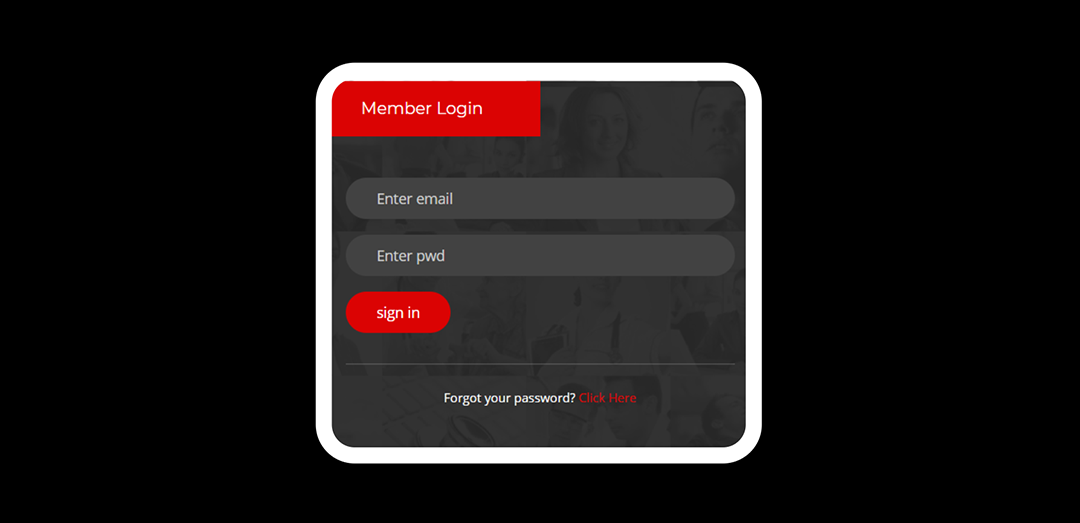
Task: Click the Enter email placeholder text
Action: (415, 198)
